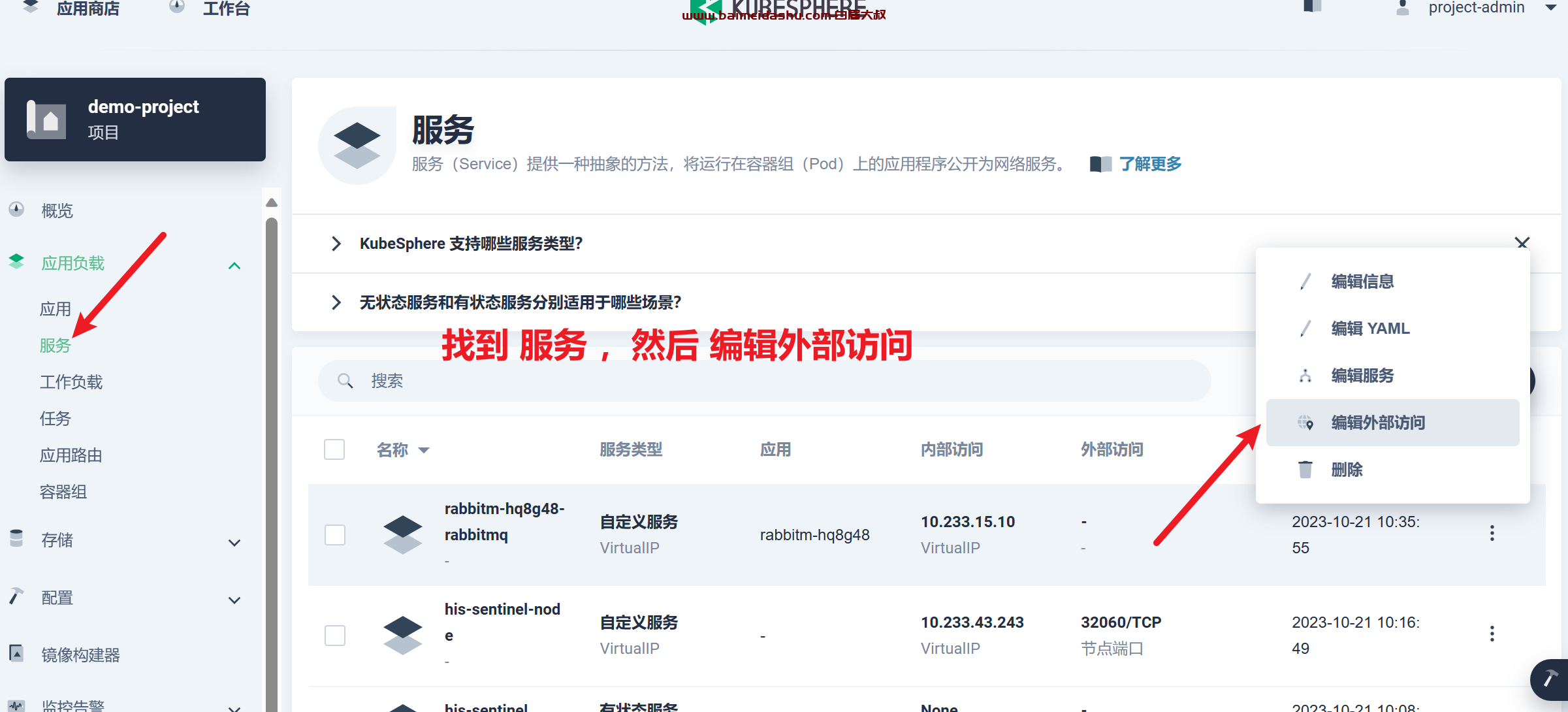Click the 外部访问 column header
The width and height of the screenshot is (1568, 712).
click(1112, 449)
